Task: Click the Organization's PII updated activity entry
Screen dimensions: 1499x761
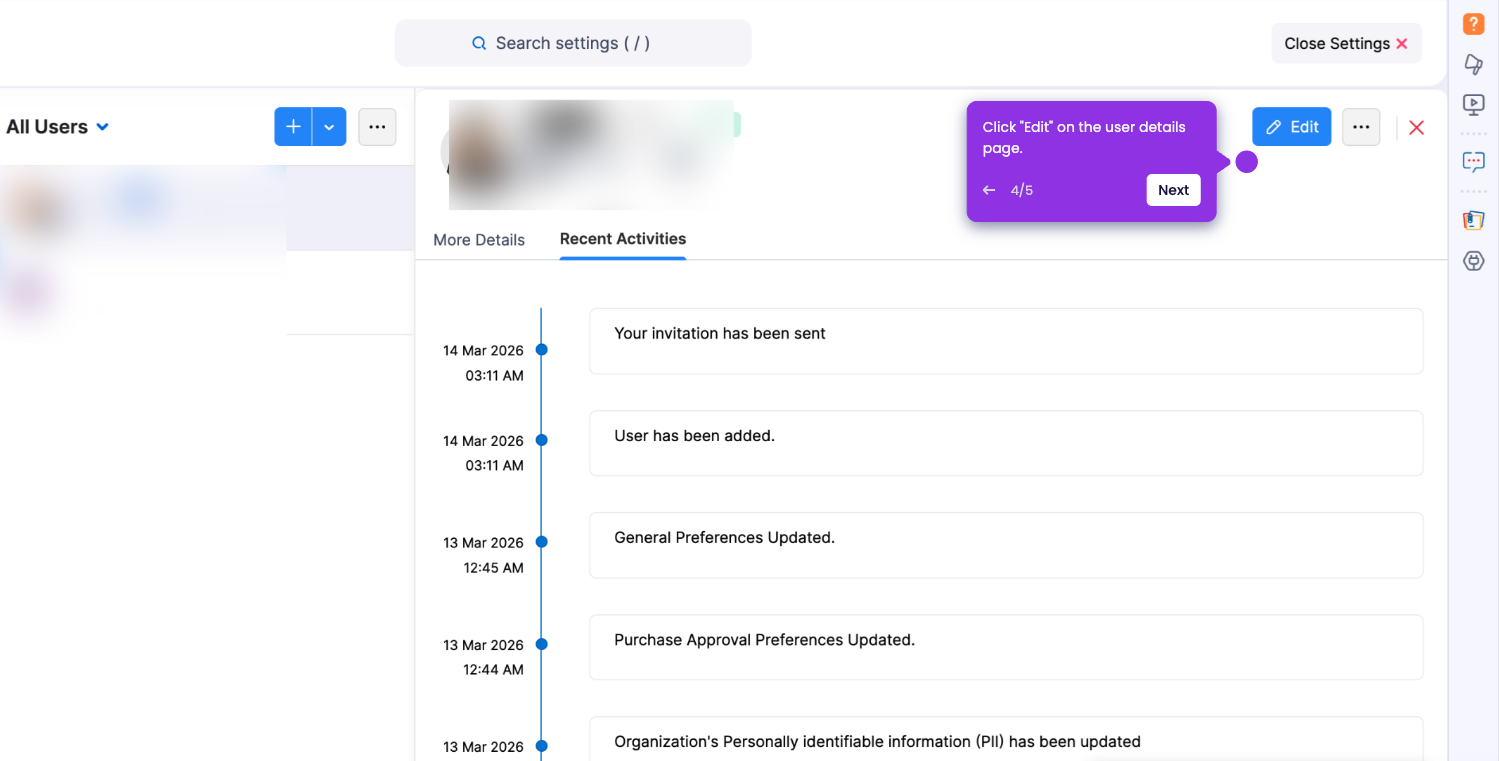Action: pyautogui.click(x=1006, y=739)
